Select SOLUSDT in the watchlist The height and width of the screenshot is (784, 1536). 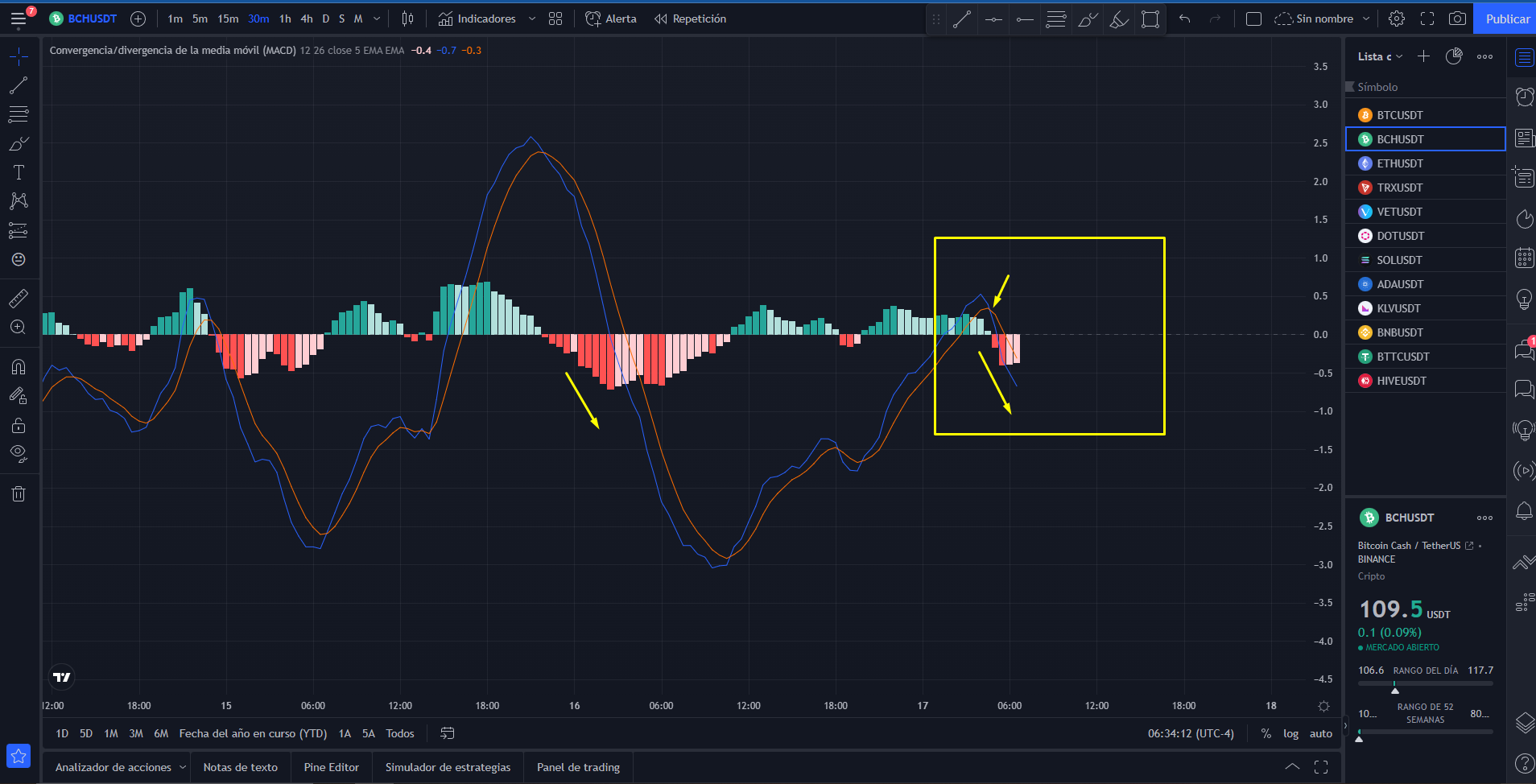tap(1425, 260)
